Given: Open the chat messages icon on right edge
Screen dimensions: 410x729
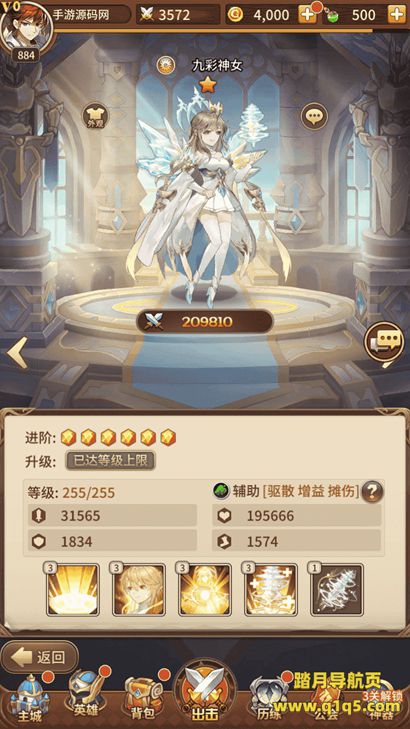Looking at the screenshot, I should point(384,342).
